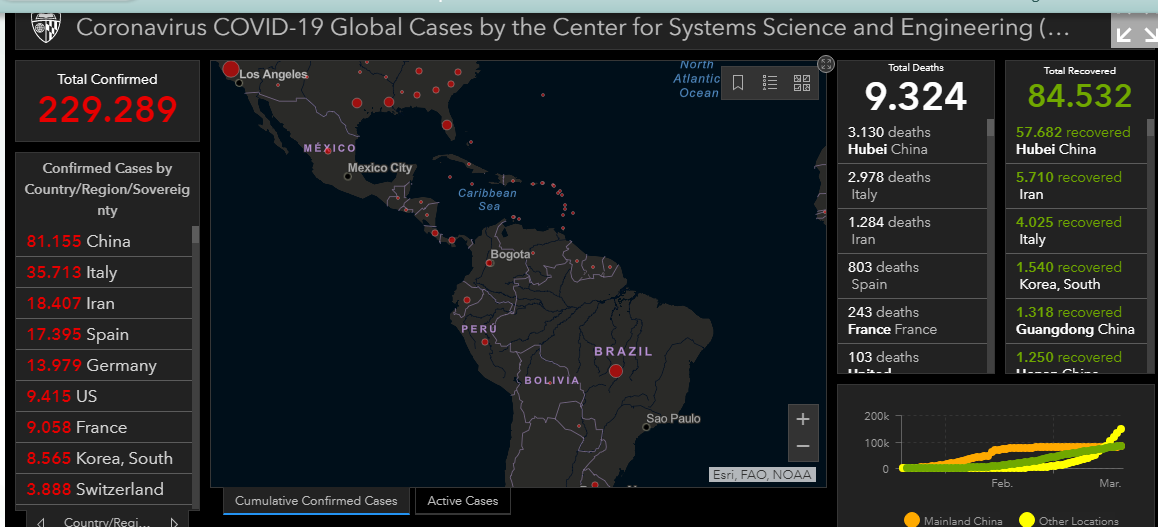This screenshot has width=1158, height=527.
Task: Click the Total Deaths list scrollbar
Action: pos(991,128)
